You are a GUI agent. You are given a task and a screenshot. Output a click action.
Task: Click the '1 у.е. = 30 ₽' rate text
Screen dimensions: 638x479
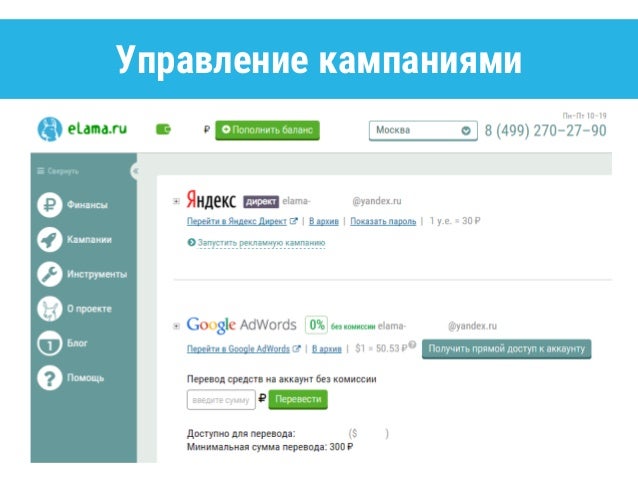pyautogui.click(x=455, y=221)
